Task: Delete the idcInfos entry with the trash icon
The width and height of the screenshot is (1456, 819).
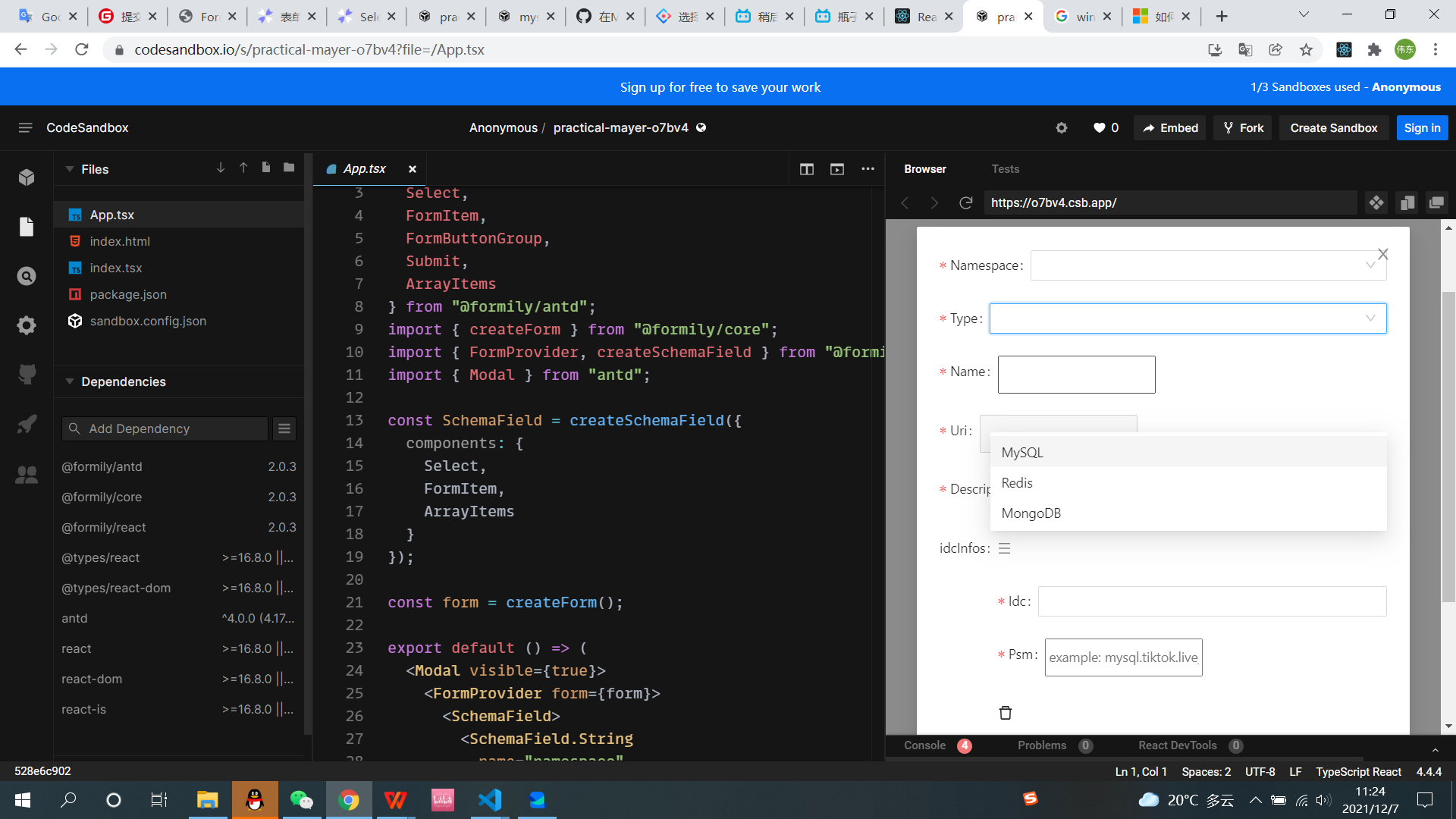Action: [1005, 712]
